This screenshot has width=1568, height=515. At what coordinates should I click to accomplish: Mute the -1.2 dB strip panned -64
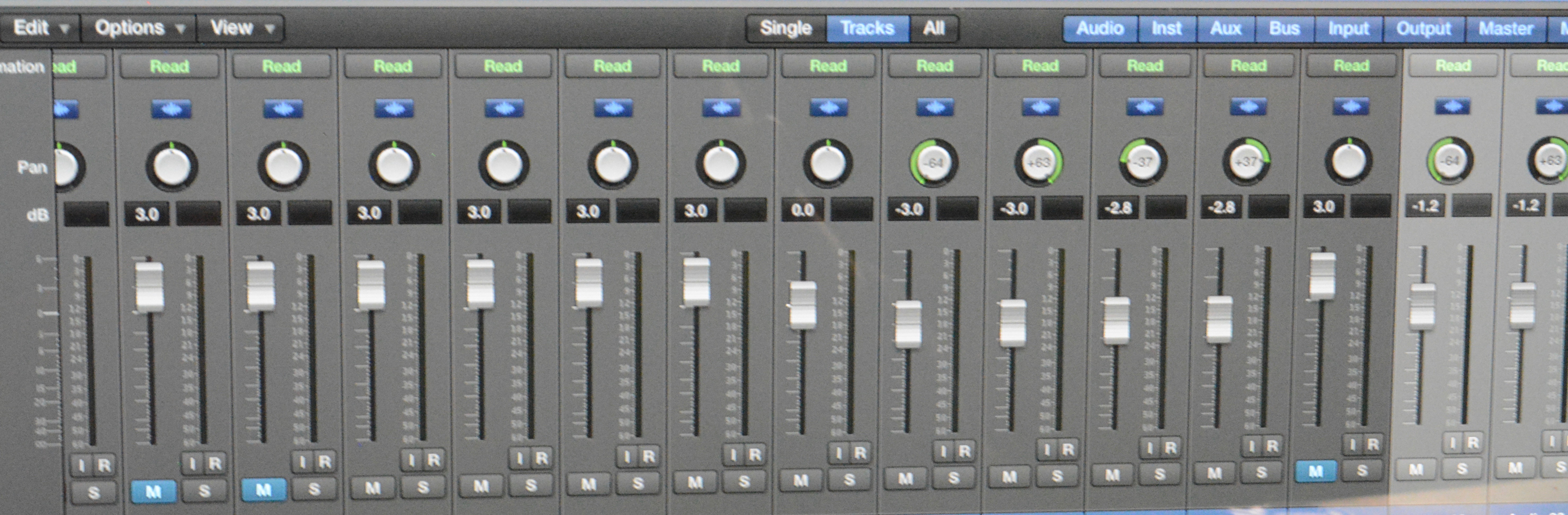(x=1416, y=469)
